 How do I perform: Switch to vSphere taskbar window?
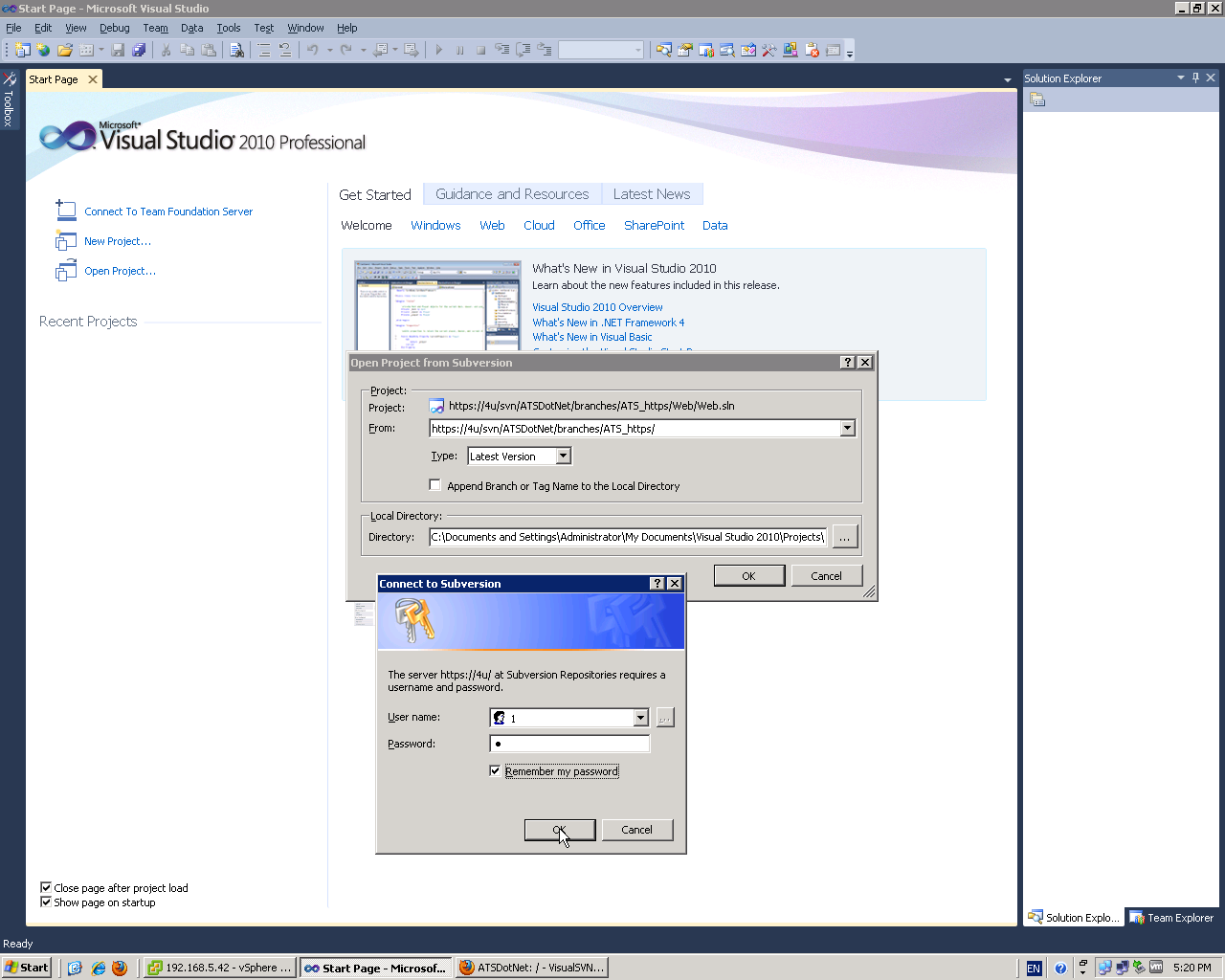[x=220, y=968]
